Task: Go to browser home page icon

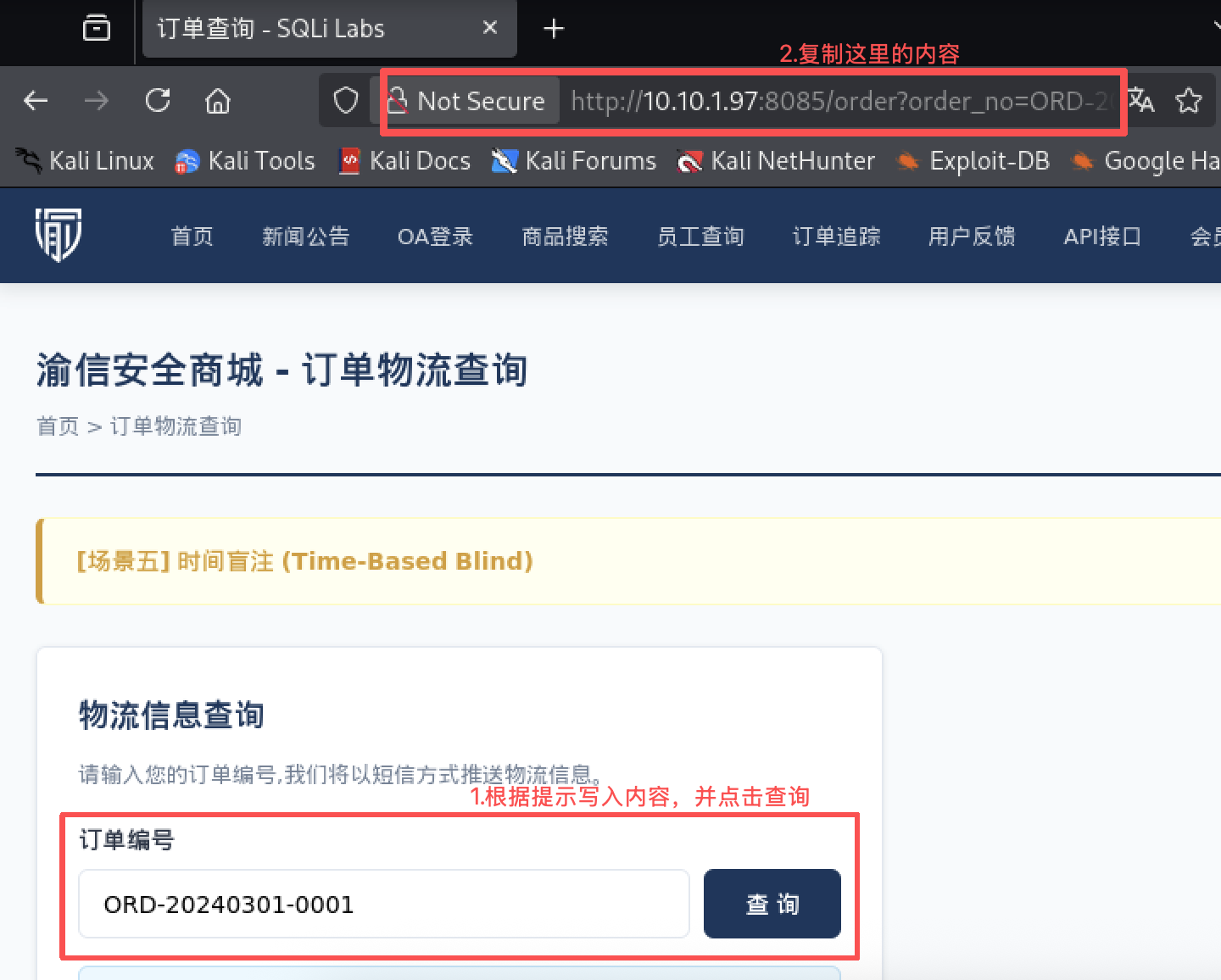Action: (x=218, y=101)
